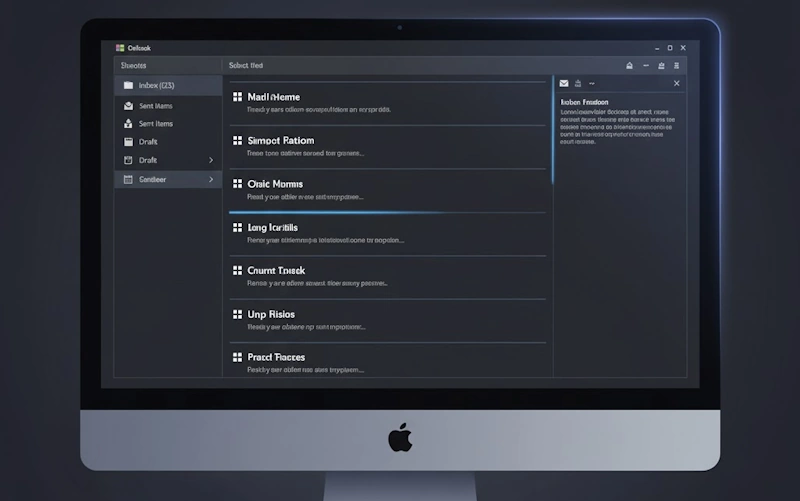Click the envelope icon in preview pane header
Viewport: 800px width, 501px height.
click(x=564, y=83)
